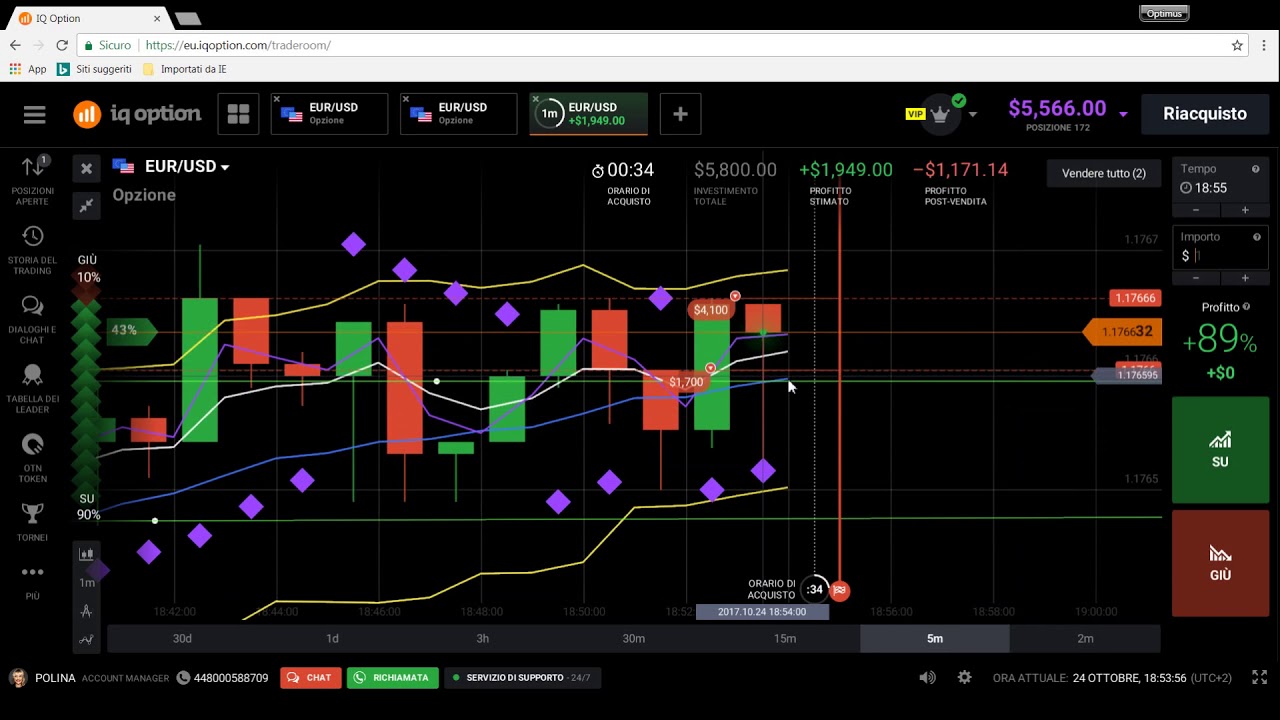Open OTN Token panel
The height and width of the screenshot is (720, 1280).
pyautogui.click(x=33, y=458)
